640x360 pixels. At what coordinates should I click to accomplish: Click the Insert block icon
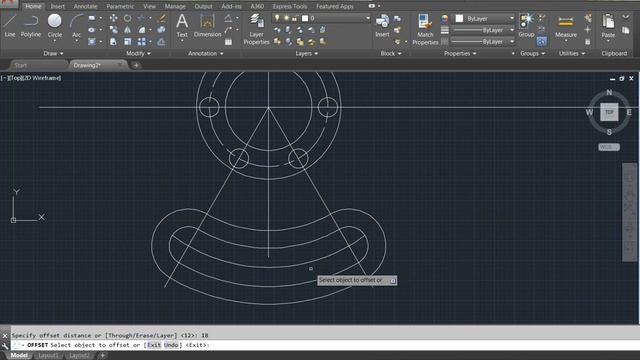click(382, 25)
